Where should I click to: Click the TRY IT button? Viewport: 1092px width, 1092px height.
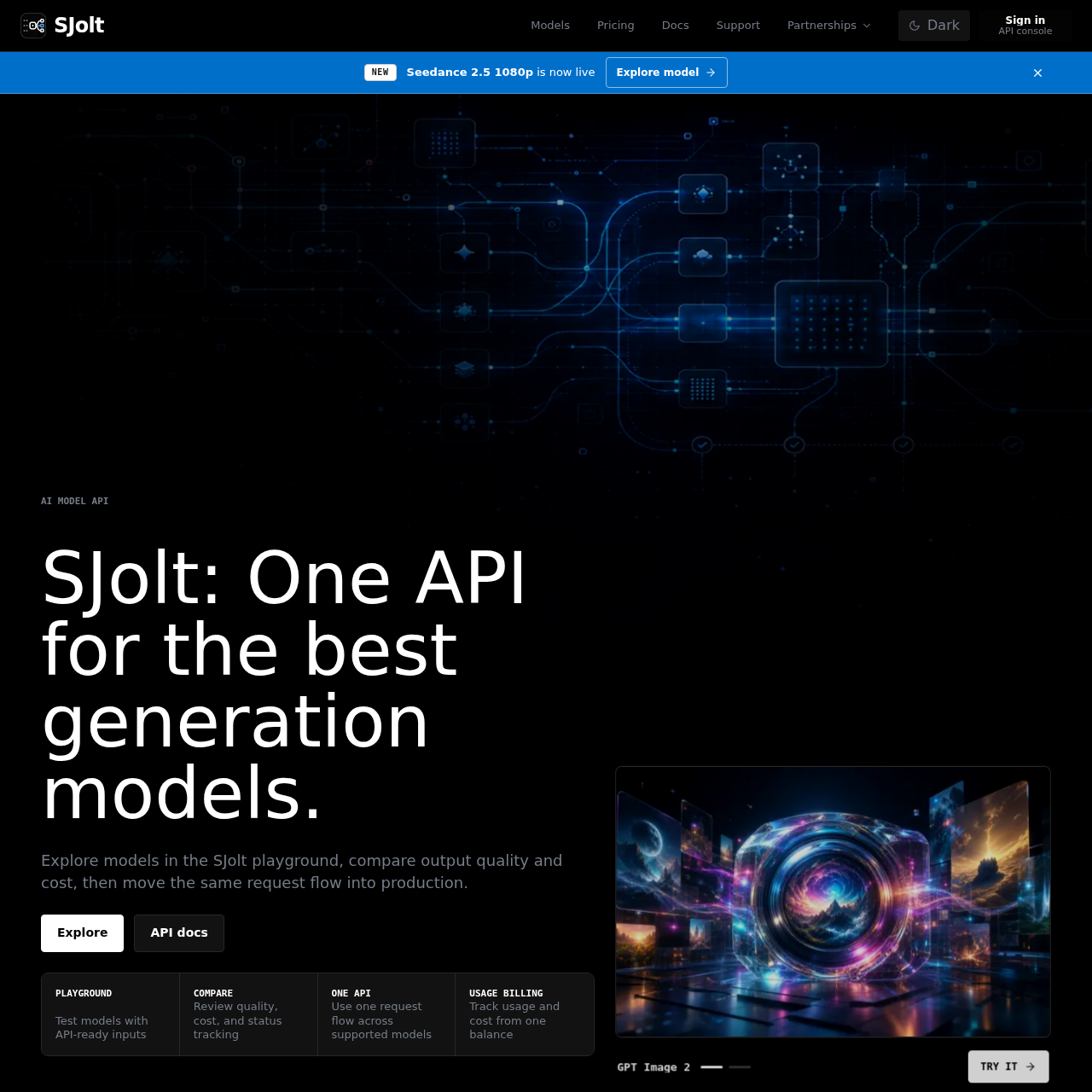[x=1008, y=1066]
